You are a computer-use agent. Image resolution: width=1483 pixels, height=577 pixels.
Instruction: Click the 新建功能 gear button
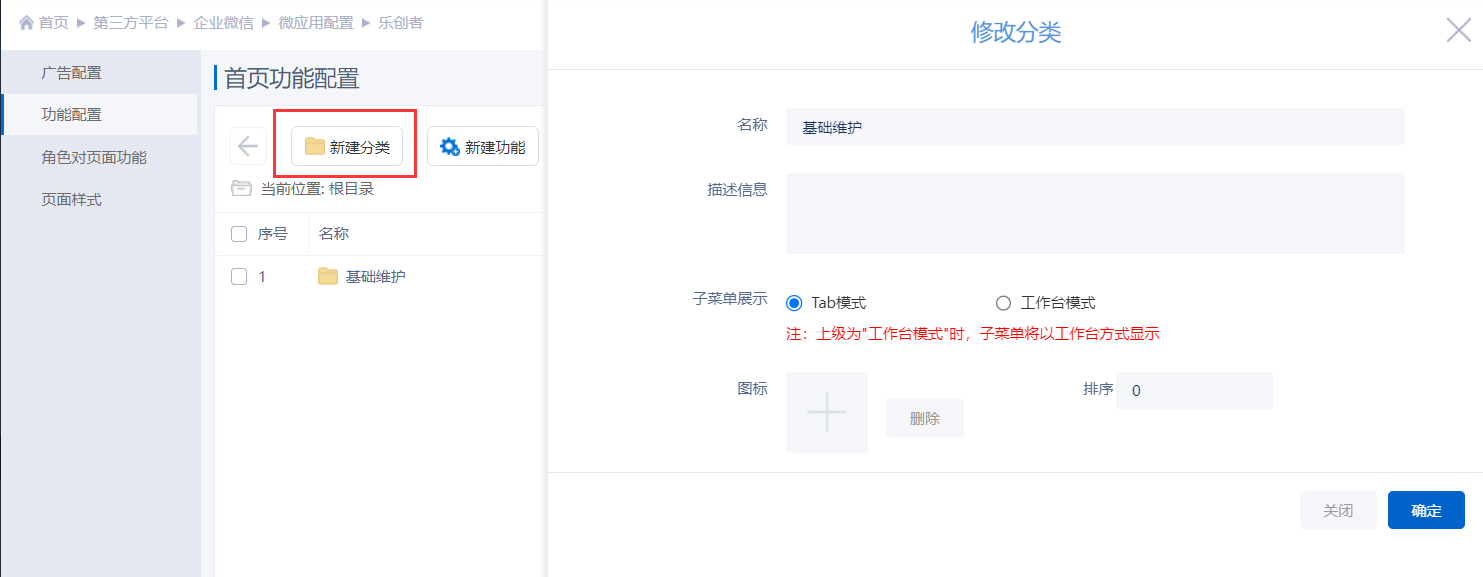coord(483,147)
